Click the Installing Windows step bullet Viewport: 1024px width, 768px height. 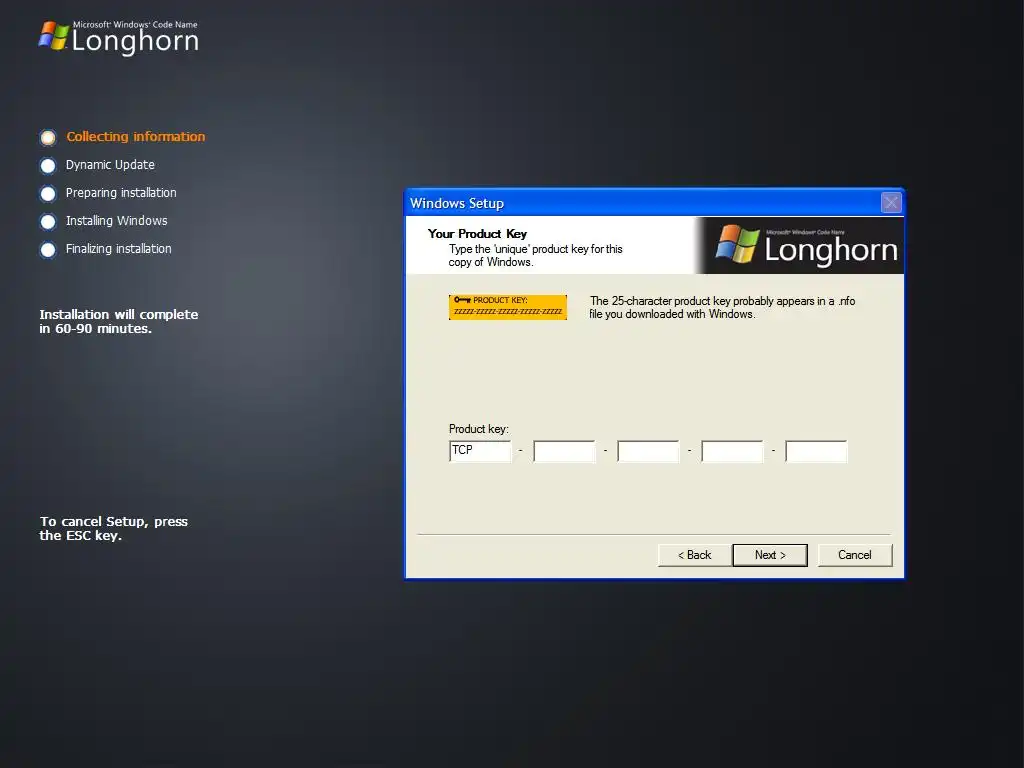pyautogui.click(x=48, y=222)
